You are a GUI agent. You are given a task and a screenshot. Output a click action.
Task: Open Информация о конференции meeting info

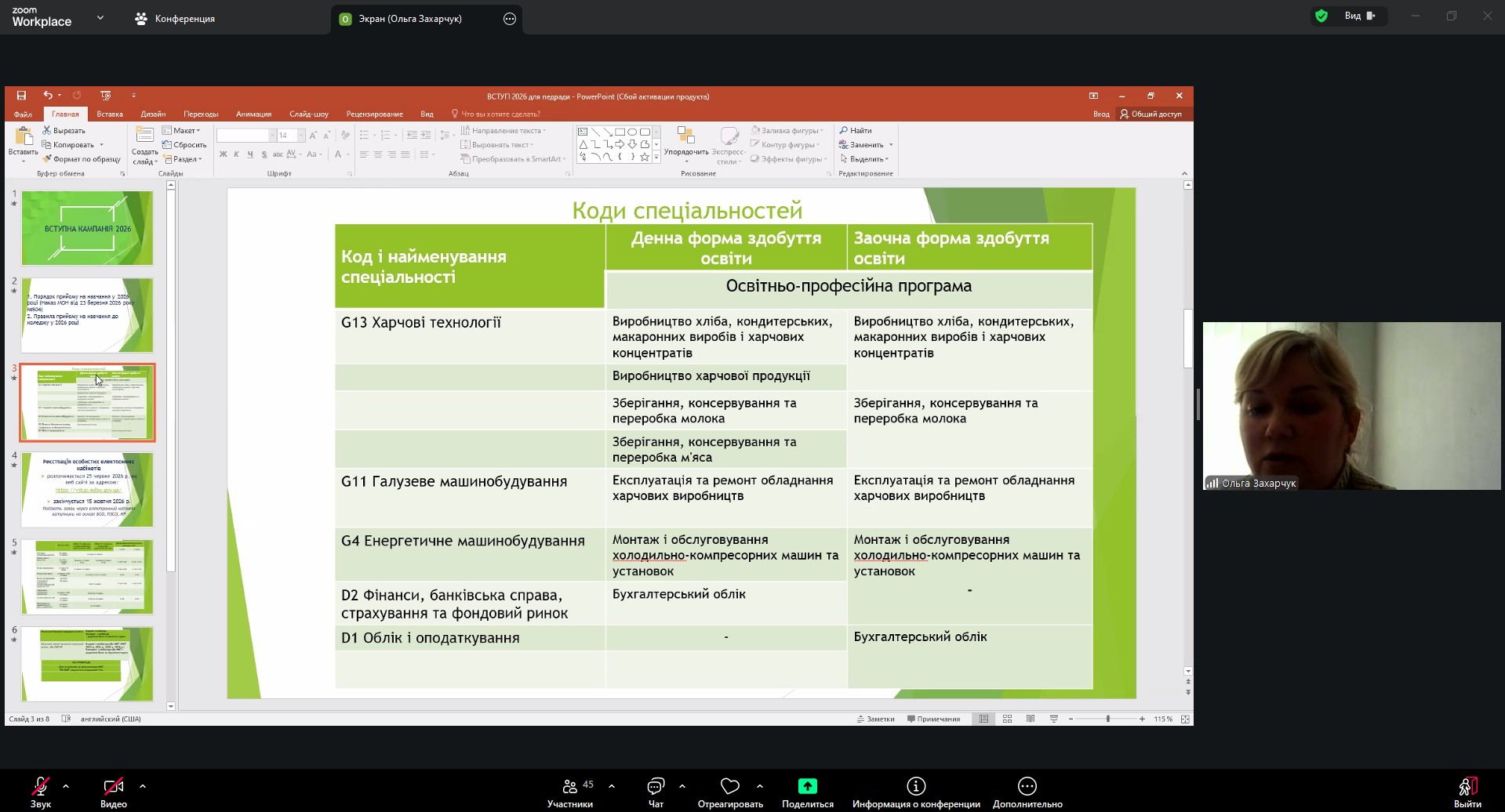pos(916,786)
